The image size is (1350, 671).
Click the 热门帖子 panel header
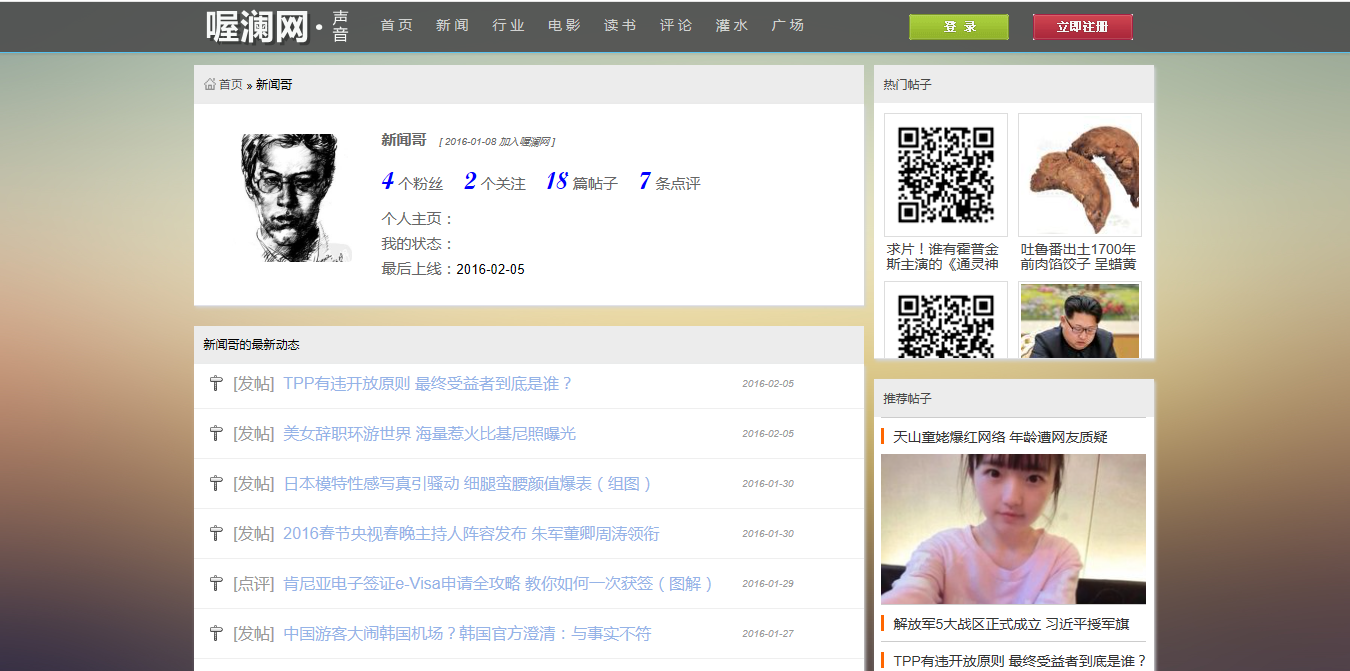(x=1014, y=85)
